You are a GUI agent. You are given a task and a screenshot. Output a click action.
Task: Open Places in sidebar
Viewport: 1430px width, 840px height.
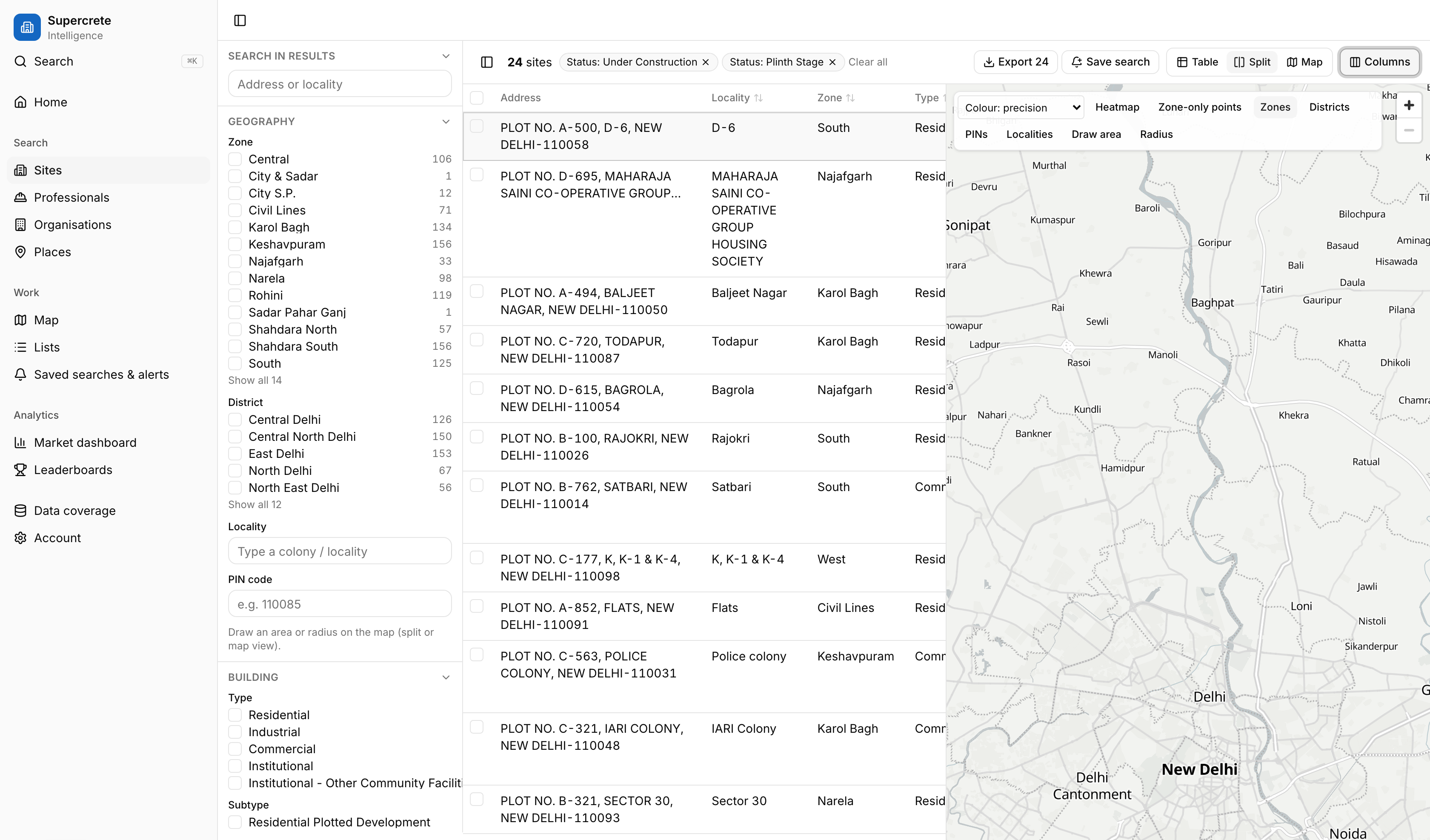click(x=108, y=252)
